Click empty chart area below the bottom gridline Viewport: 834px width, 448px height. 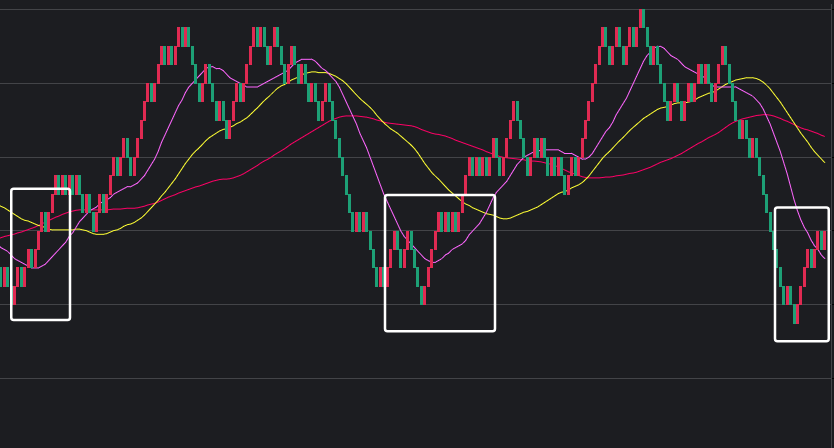click(x=400, y=415)
